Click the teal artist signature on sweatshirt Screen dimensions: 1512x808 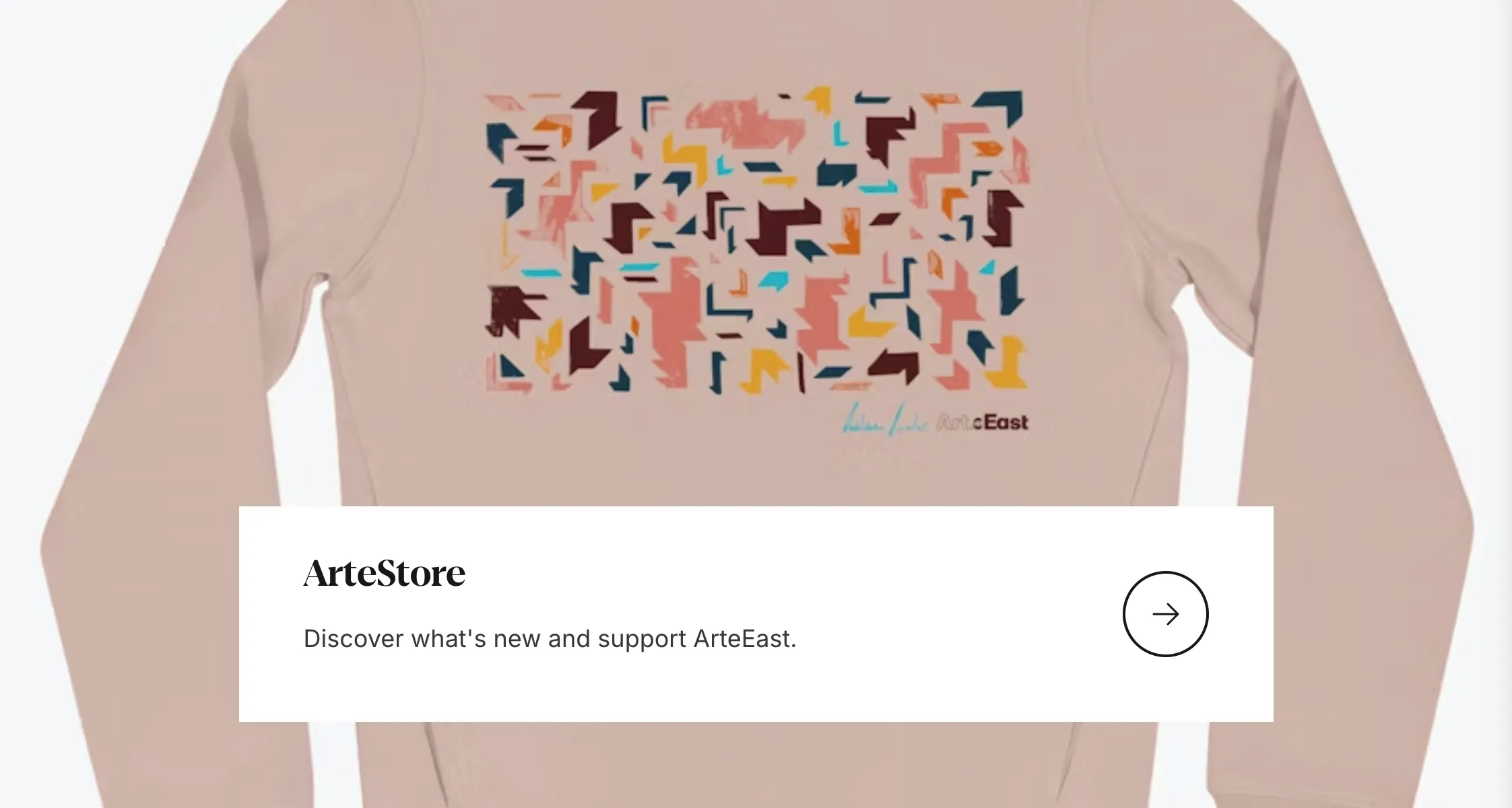(x=886, y=423)
